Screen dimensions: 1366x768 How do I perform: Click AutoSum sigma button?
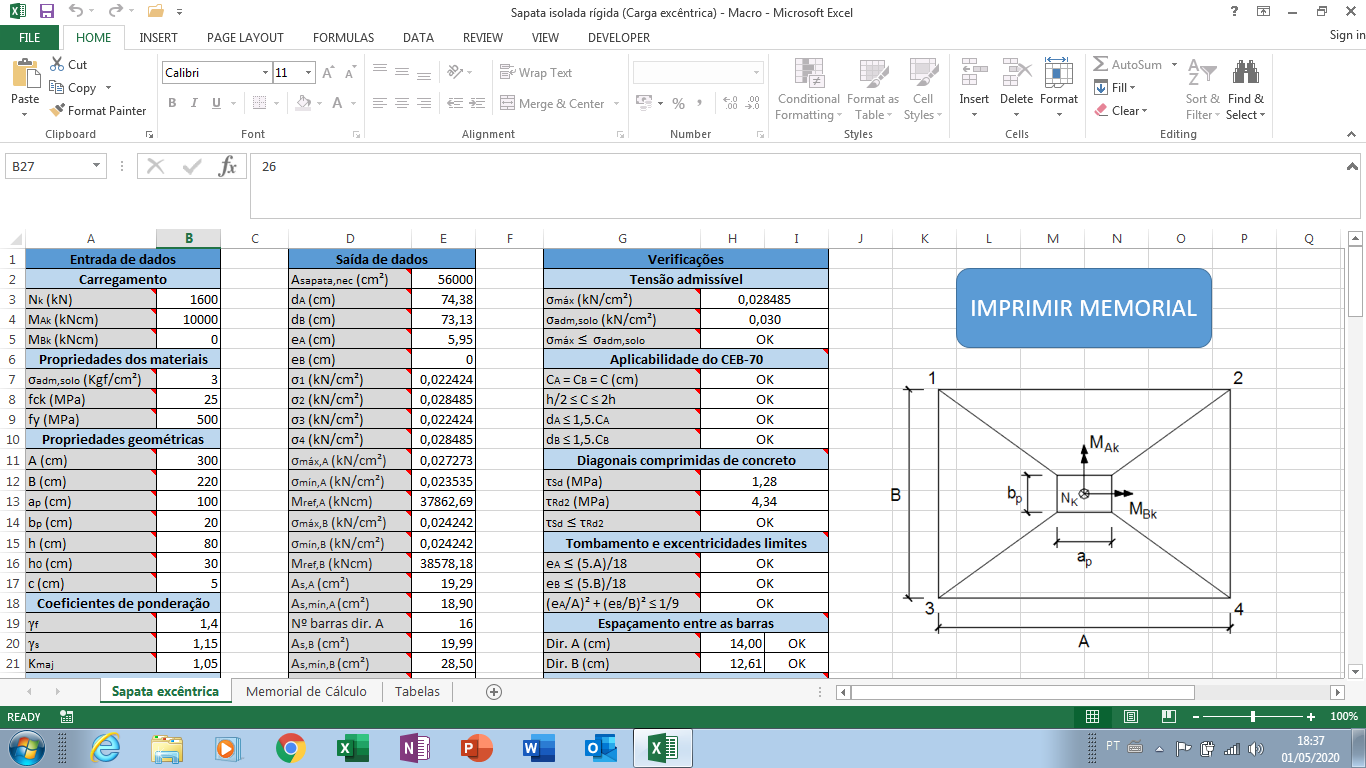click(x=1127, y=64)
